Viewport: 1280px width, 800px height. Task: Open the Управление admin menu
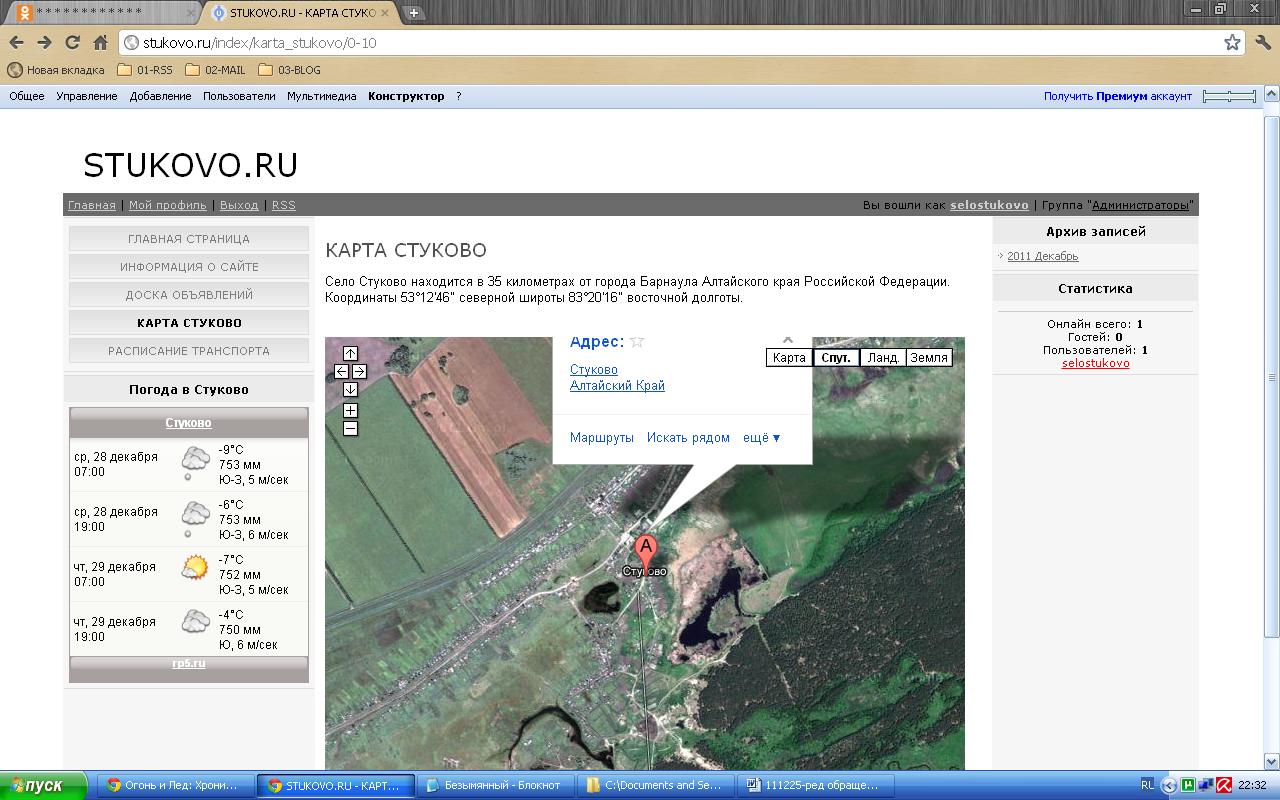[x=87, y=96]
